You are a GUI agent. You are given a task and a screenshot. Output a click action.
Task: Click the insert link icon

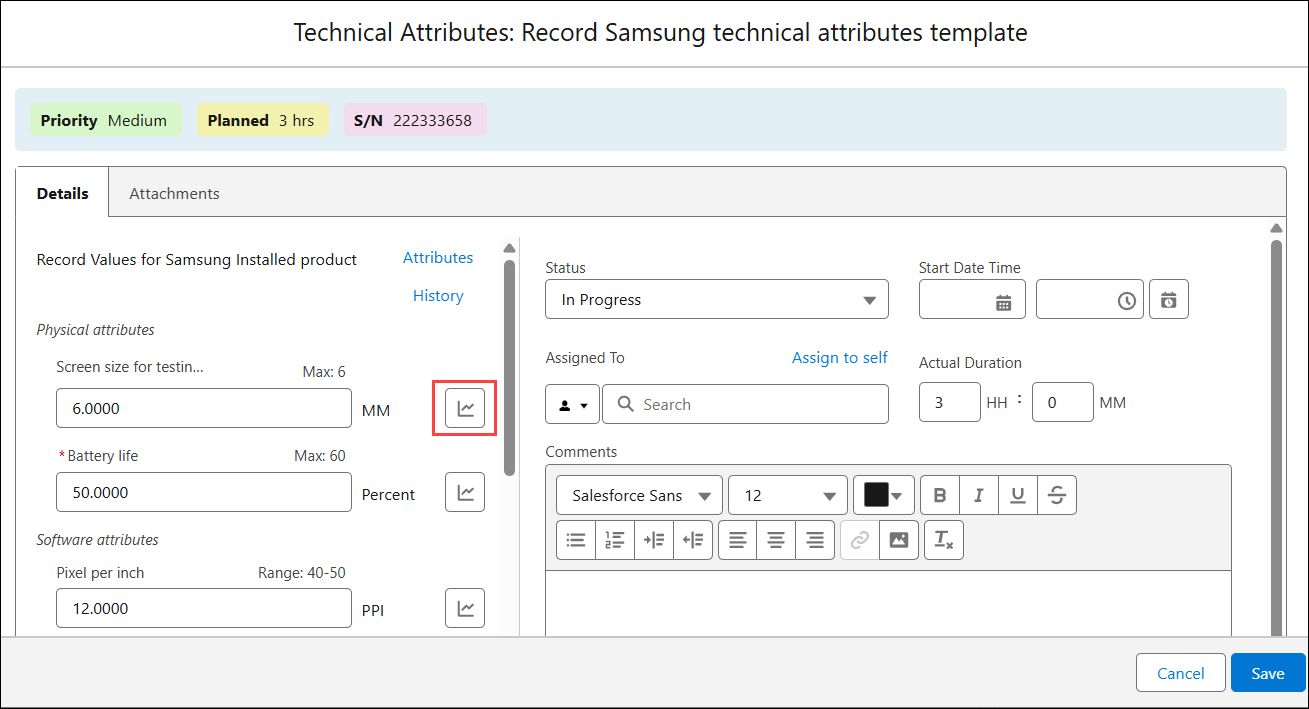tap(860, 540)
